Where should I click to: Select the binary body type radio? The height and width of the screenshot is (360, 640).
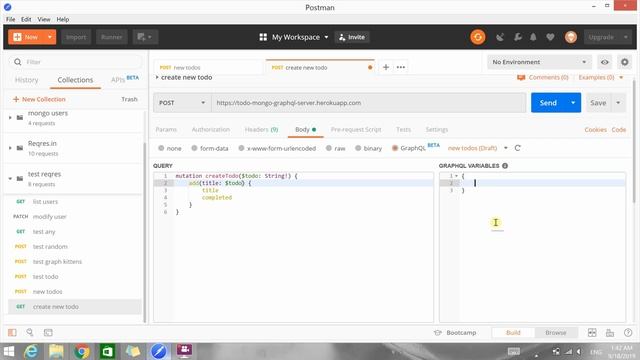tap(358, 148)
